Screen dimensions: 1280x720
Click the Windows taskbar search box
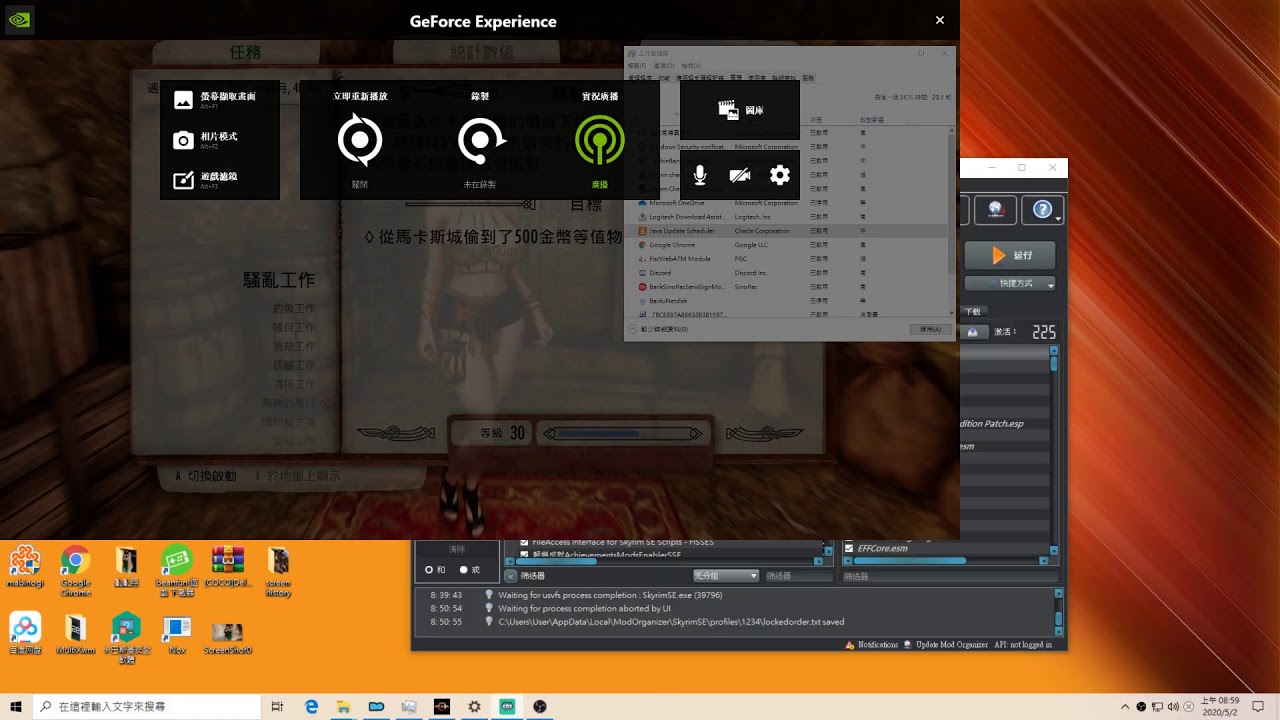[x=147, y=706]
